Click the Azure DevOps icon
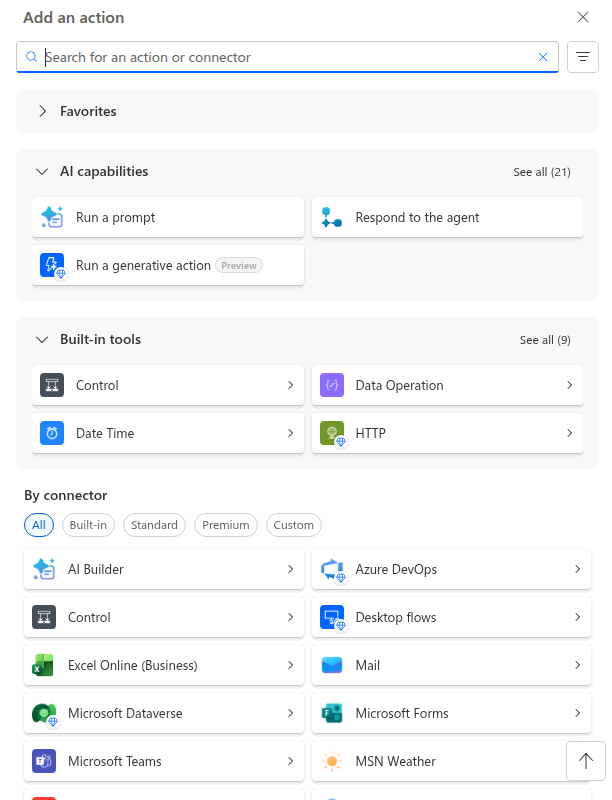612x800 pixels. point(333,570)
